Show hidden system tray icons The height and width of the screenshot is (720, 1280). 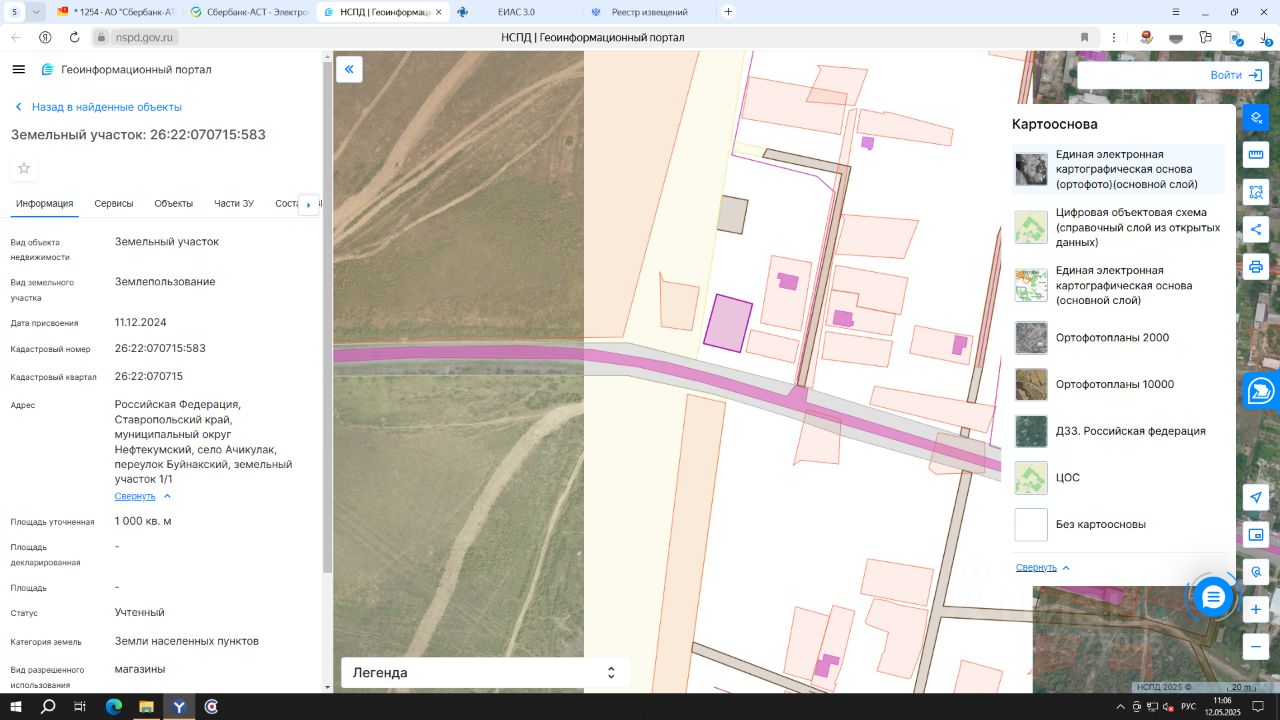(1120, 706)
